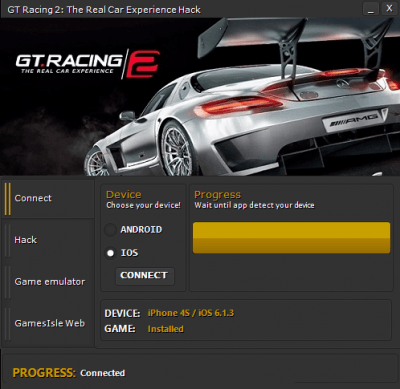Click the silver AMG car banner image
Screen dimensions: 400x389
[200, 97]
